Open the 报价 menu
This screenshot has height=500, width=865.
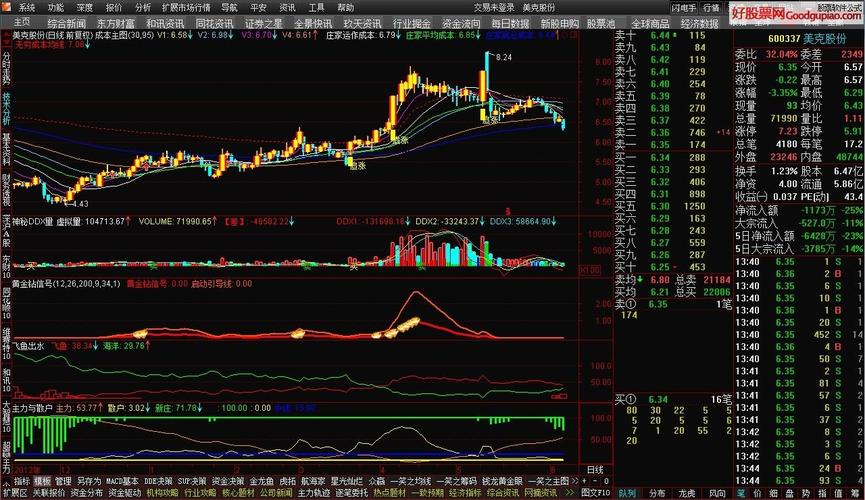pos(114,7)
